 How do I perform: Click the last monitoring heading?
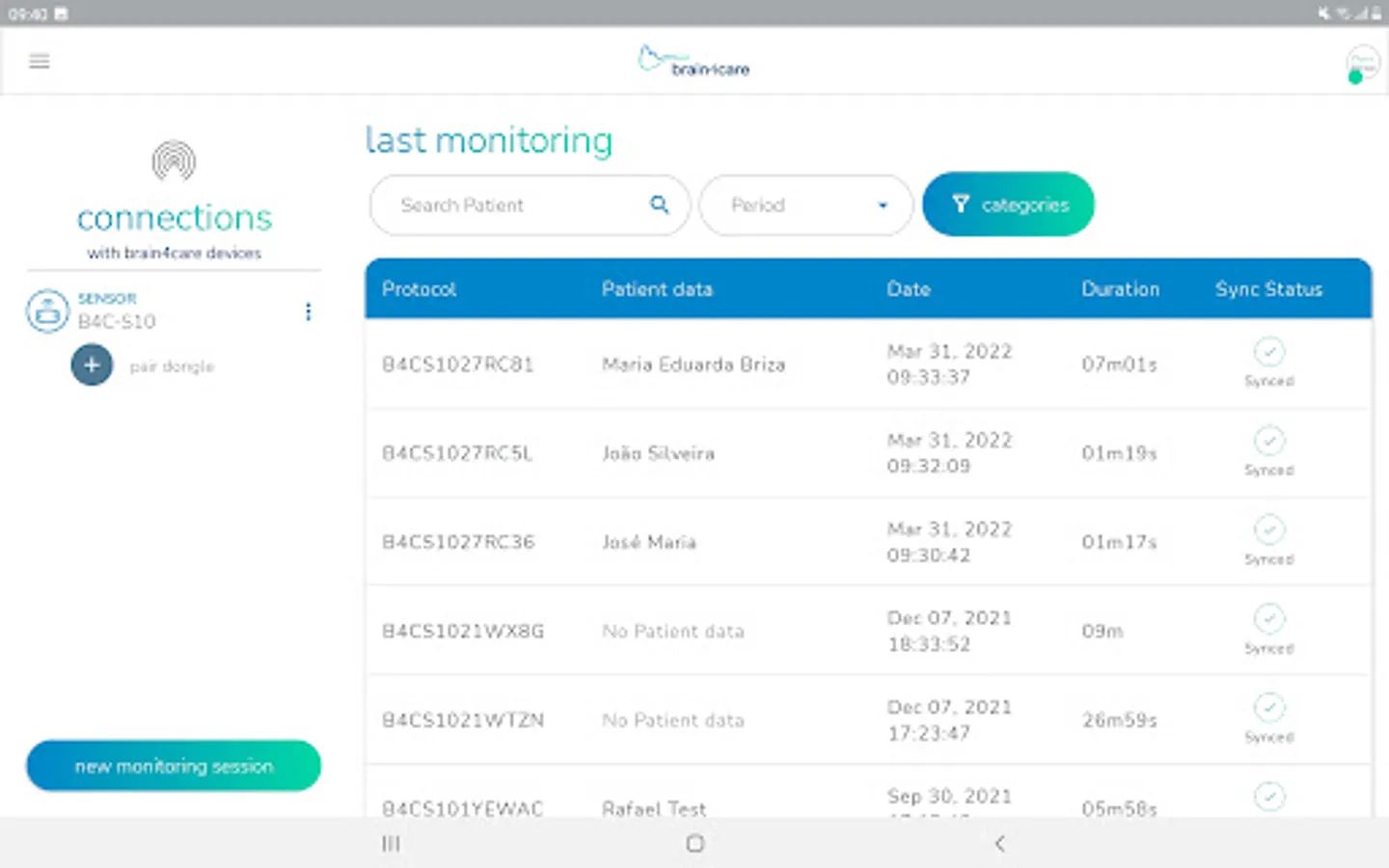pyautogui.click(x=489, y=141)
